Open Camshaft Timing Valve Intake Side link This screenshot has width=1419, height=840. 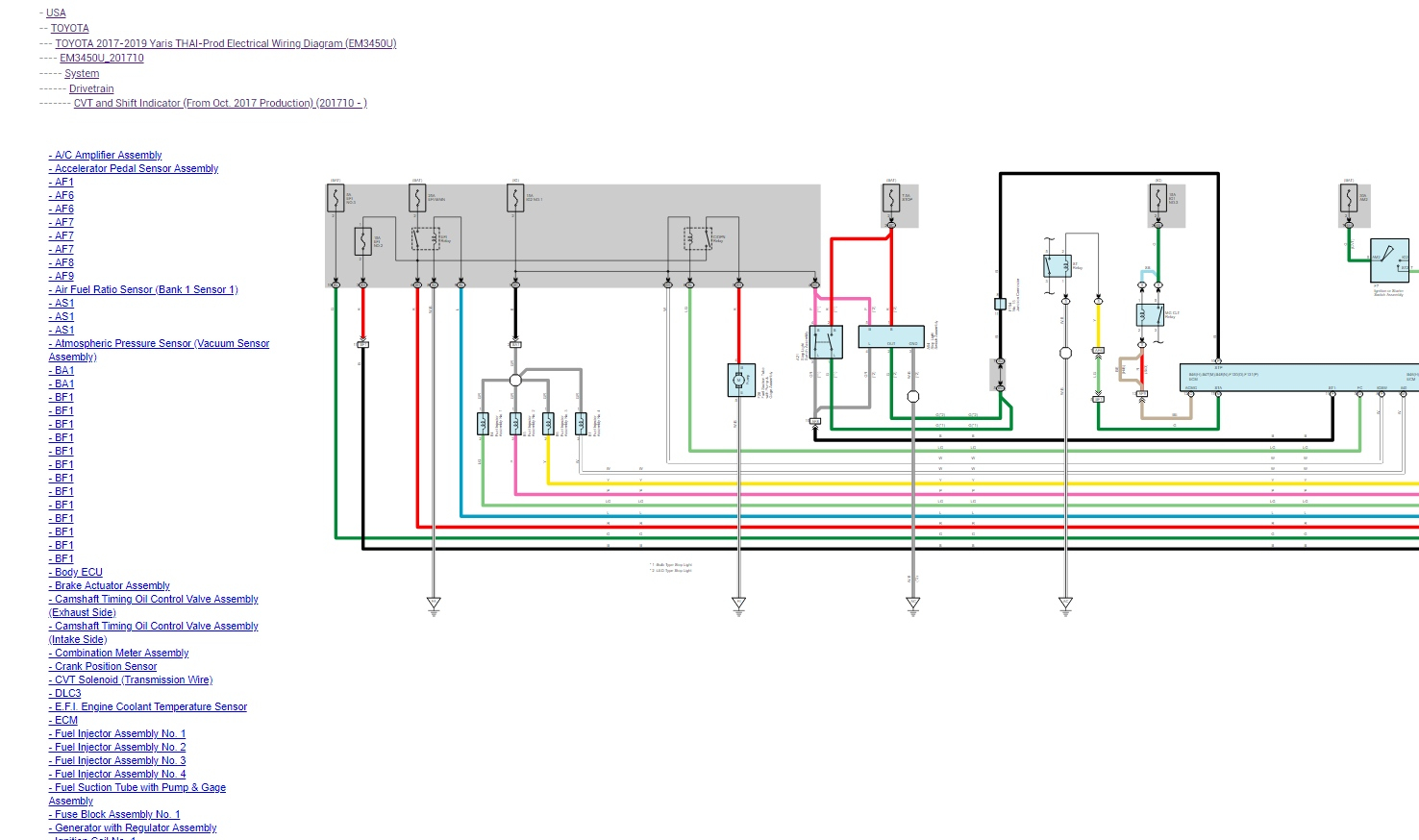[154, 632]
